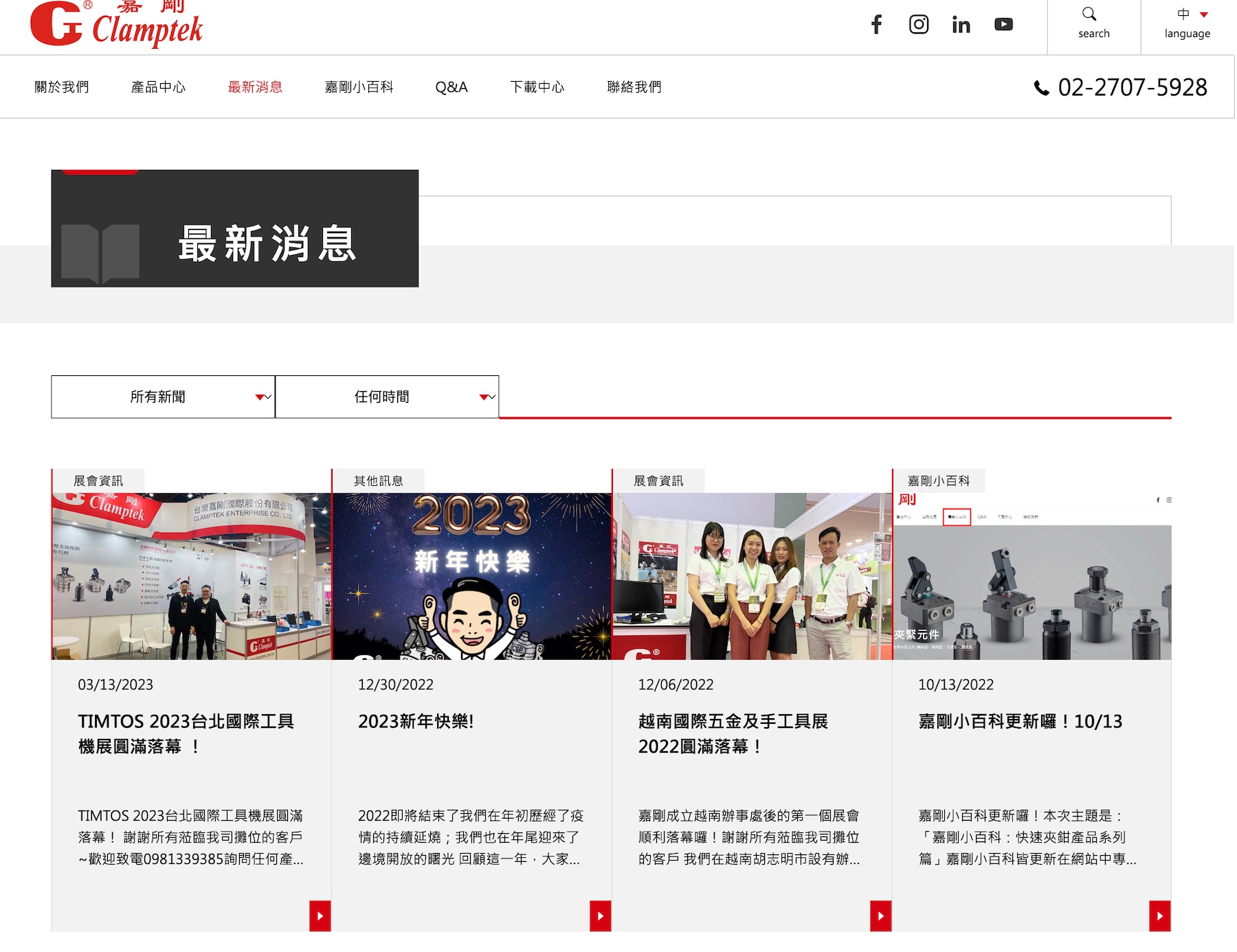Viewport: 1237px width, 952px height.
Task: Click the 2023 新年快樂 fireworks image
Action: tap(471, 576)
